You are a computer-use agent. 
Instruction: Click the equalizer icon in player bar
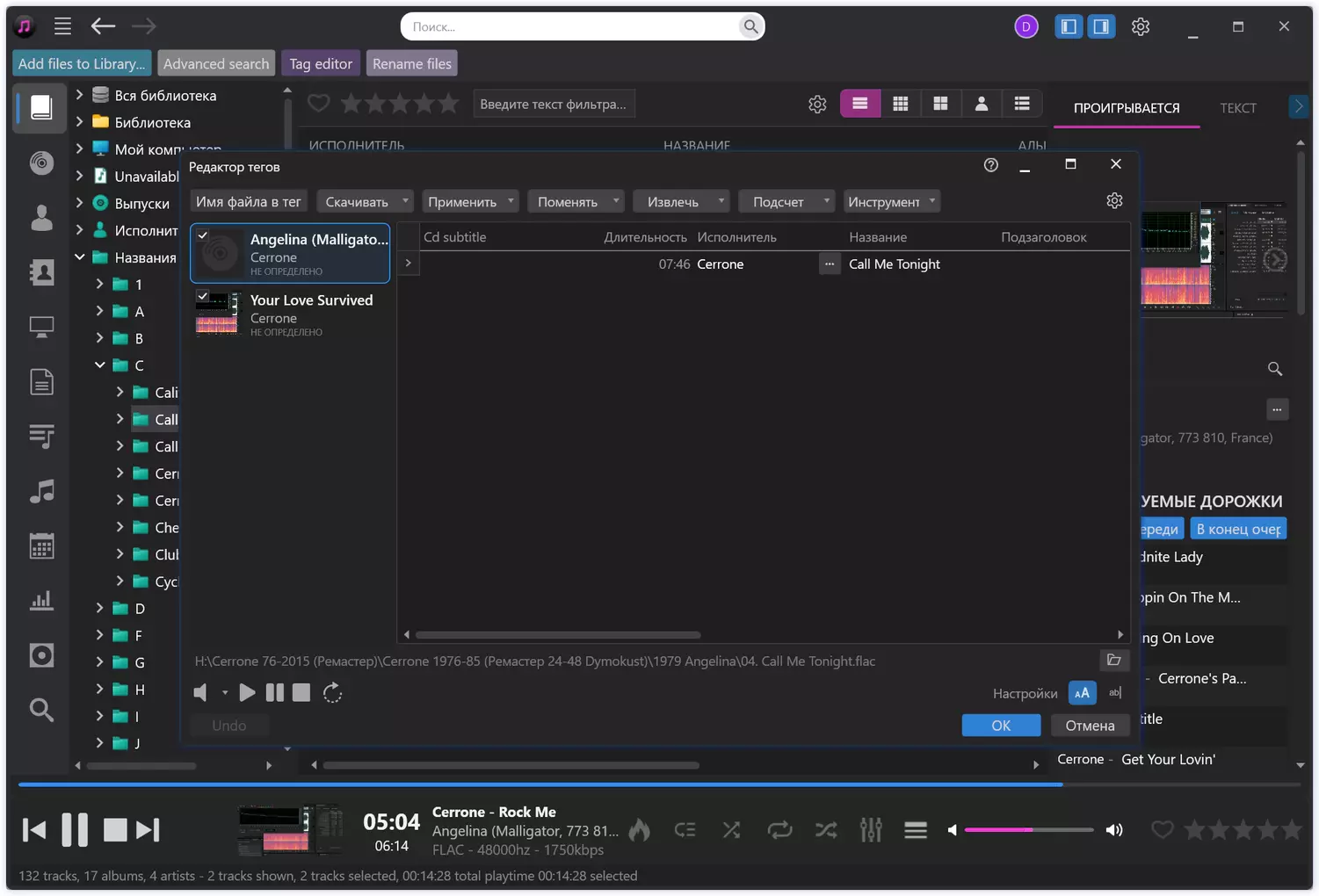870,830
